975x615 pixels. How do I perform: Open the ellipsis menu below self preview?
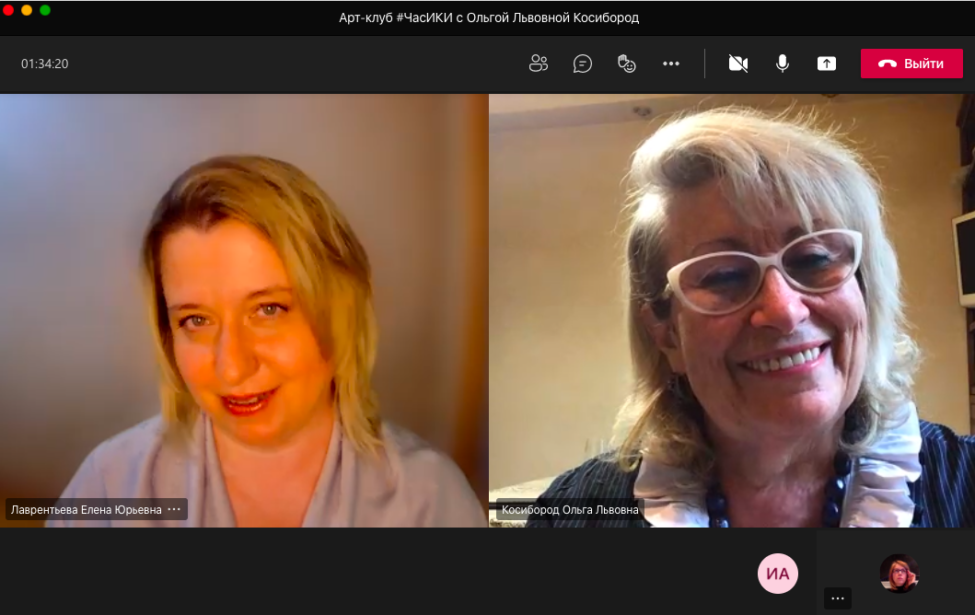[x=837, y=598]
